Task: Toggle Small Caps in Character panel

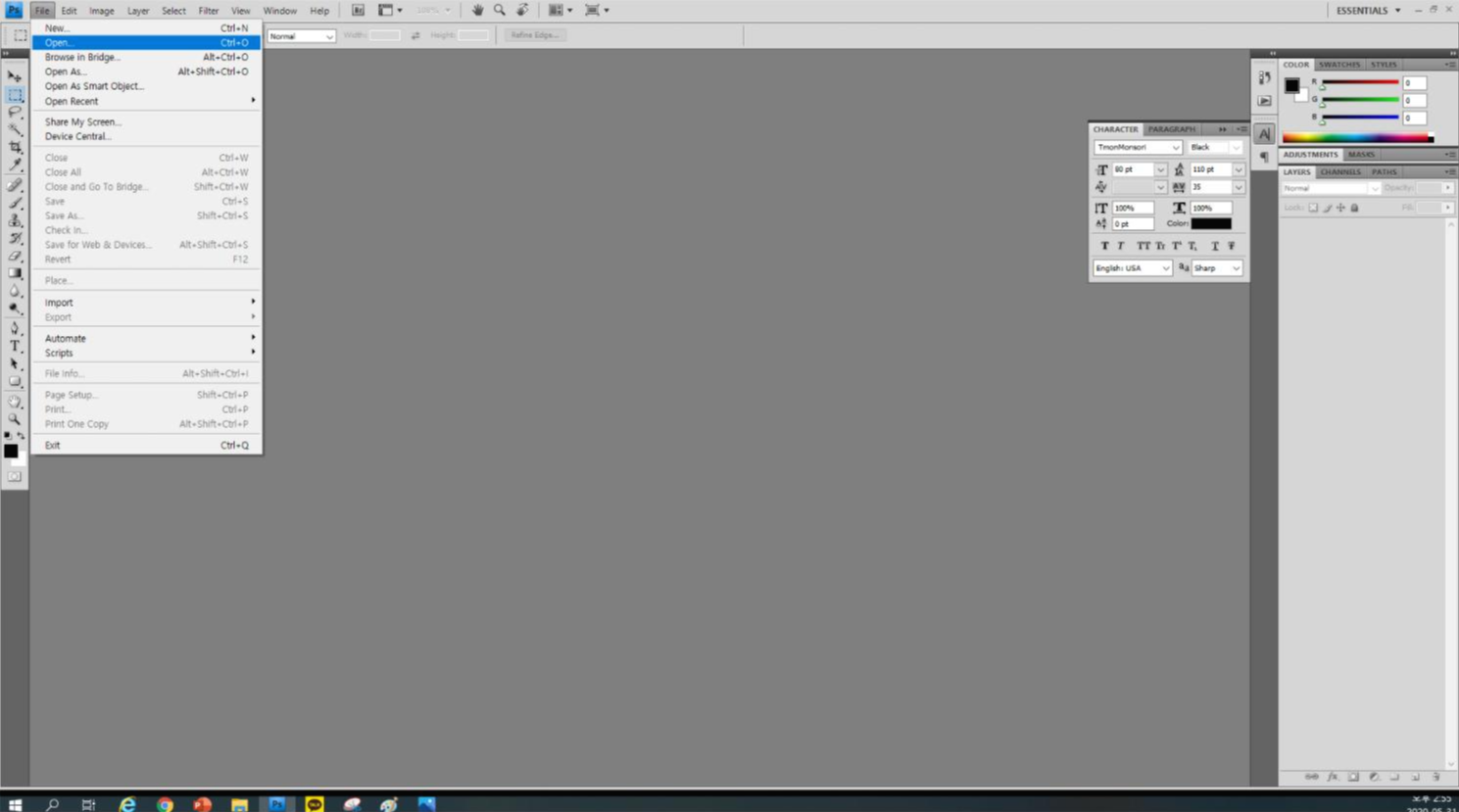Action: tap(1159, 246)
